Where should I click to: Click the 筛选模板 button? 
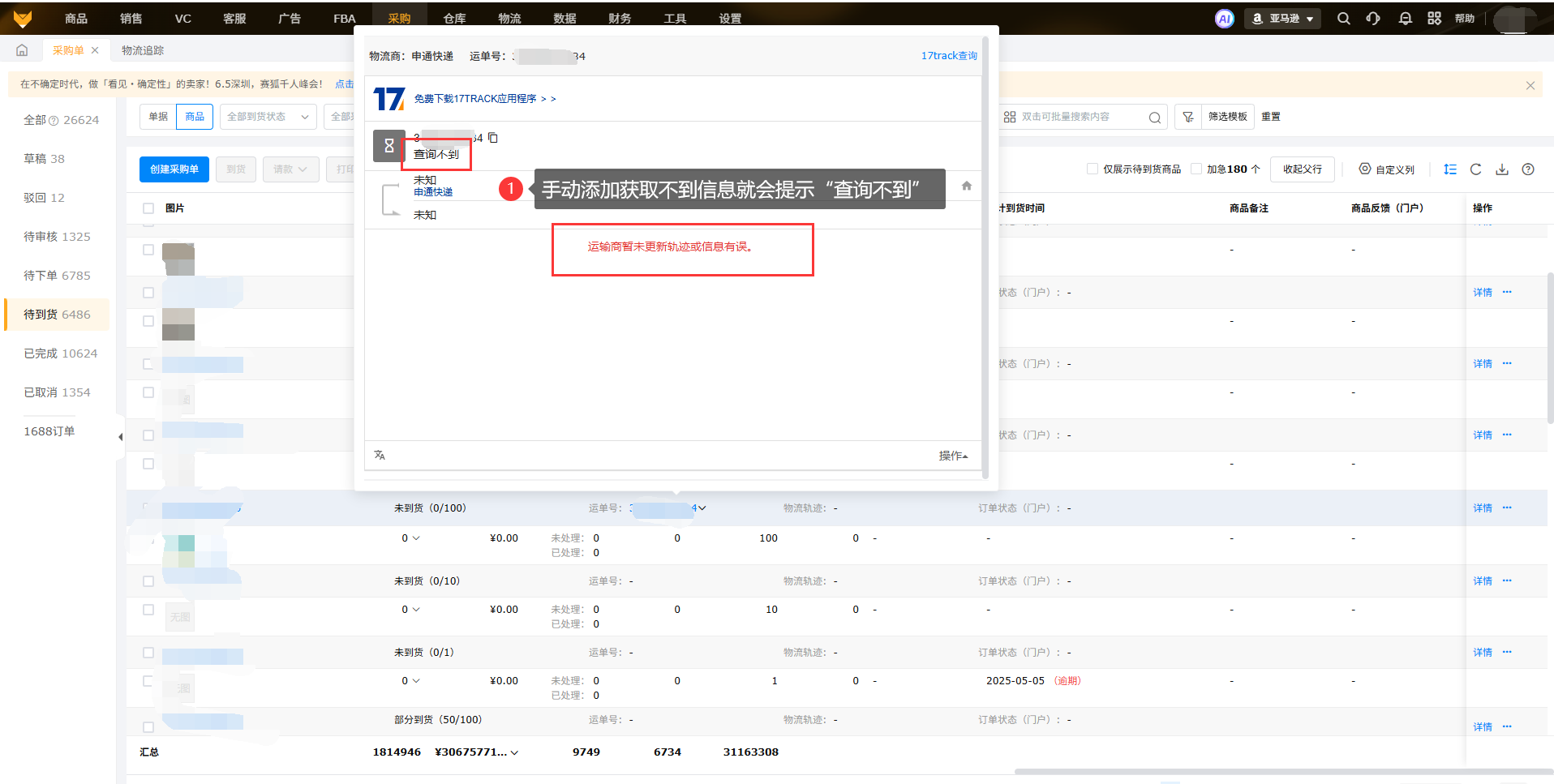click(1228, 117)
